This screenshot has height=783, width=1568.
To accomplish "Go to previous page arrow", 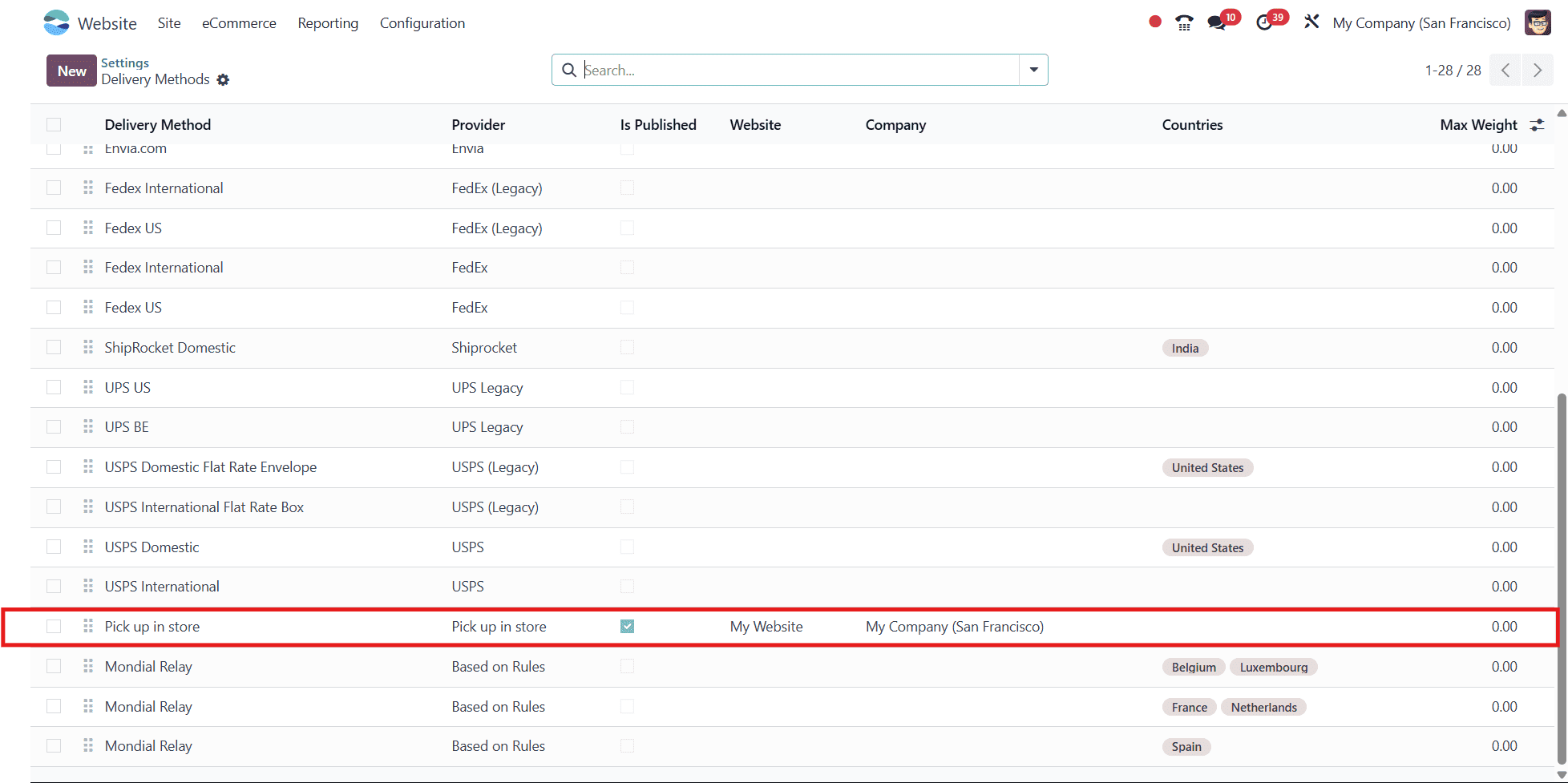I will [x=1505, y=70].
